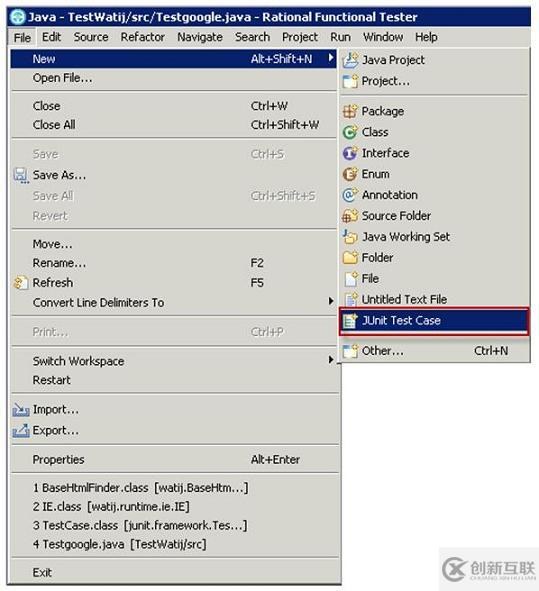
Task: Click the Annotation icon
Action: [350, 195]
